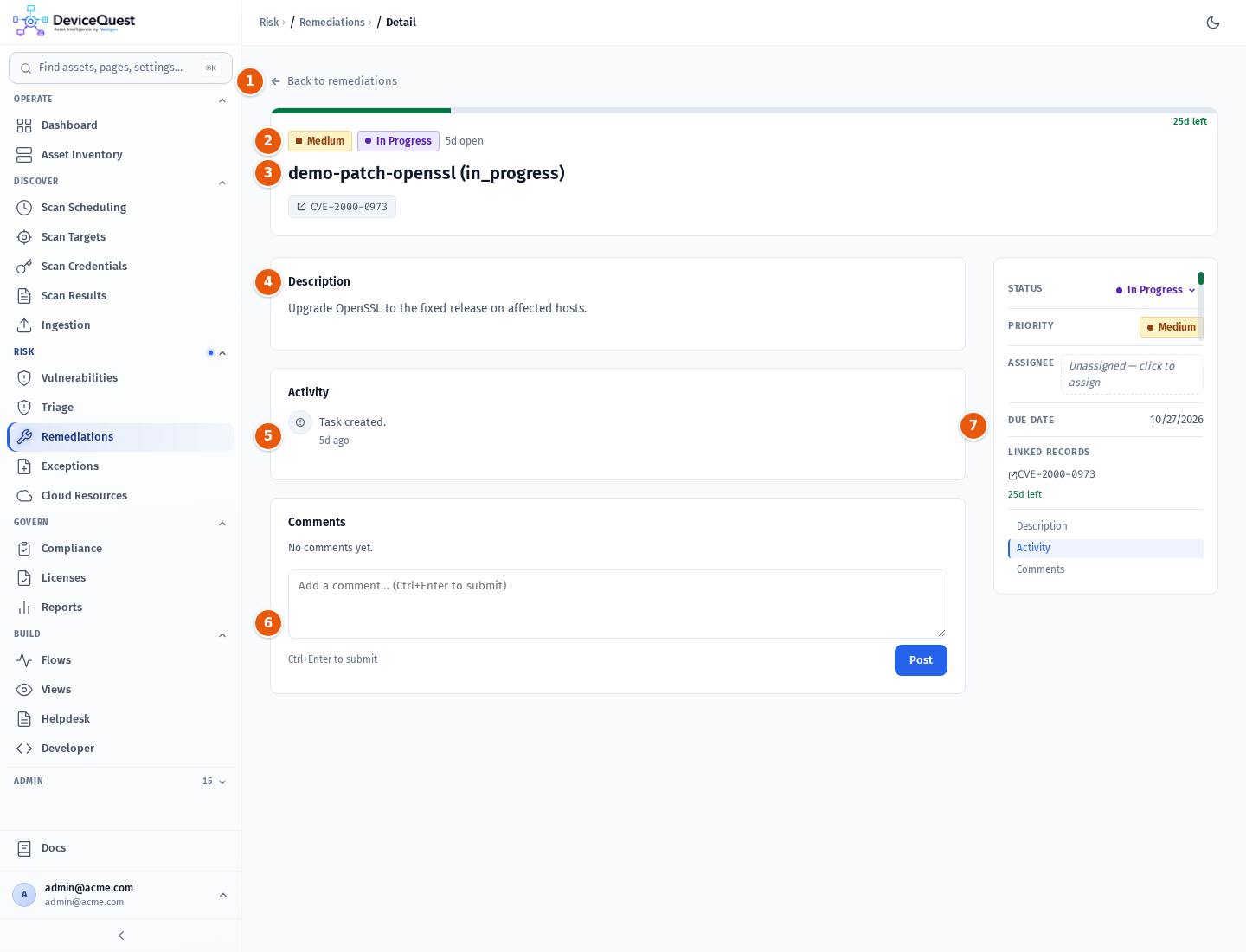Viewport: 1246px width, 952px height.
Task: Click the Exceptions file icon
Action: (24, 466)
